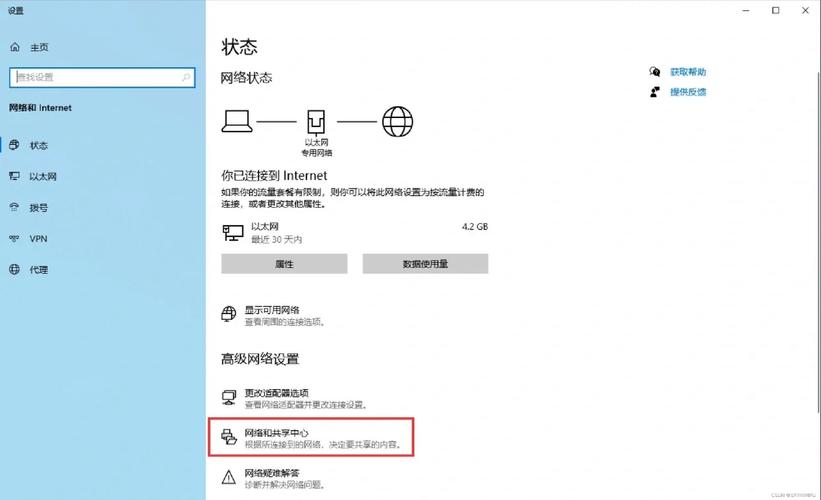Click the 代理 globe icon in sidebar
This screenshot has height=500, width=821.
[x=14, y=270]
